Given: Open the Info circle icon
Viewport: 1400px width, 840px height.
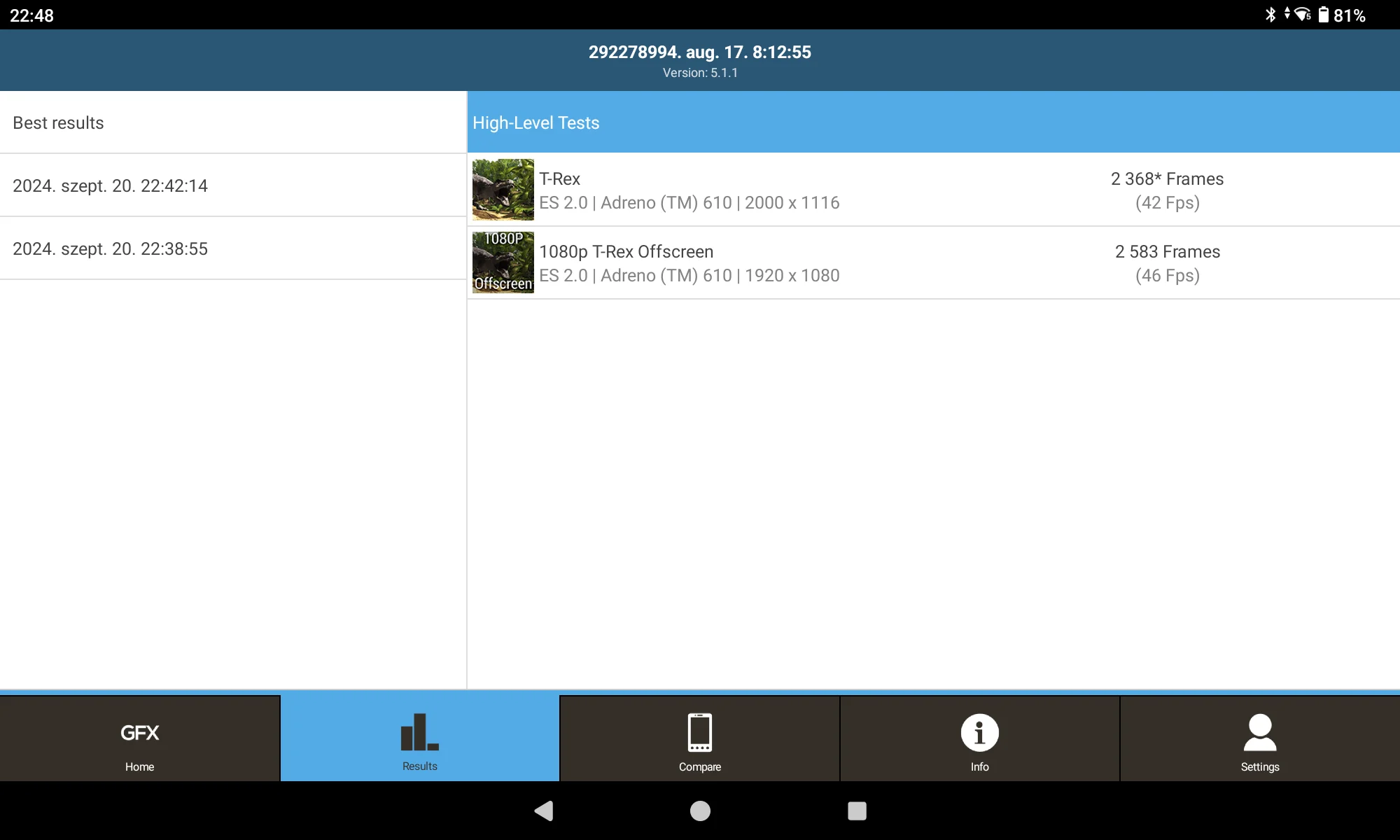Looking at the screenshot, I should [979, 733].
